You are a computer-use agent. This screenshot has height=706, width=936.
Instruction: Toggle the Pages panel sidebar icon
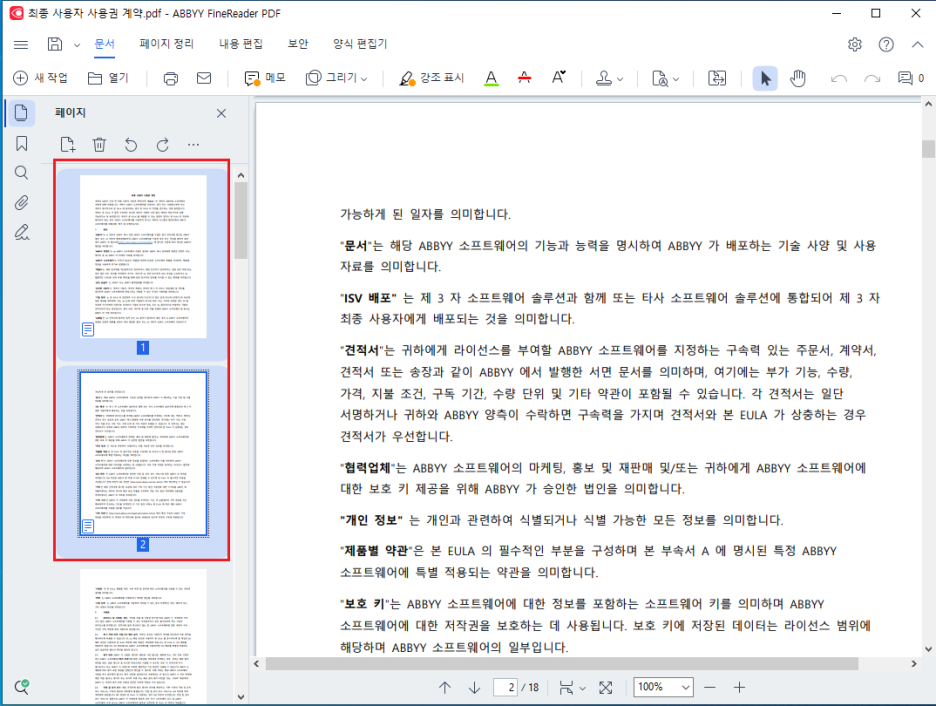21,113
